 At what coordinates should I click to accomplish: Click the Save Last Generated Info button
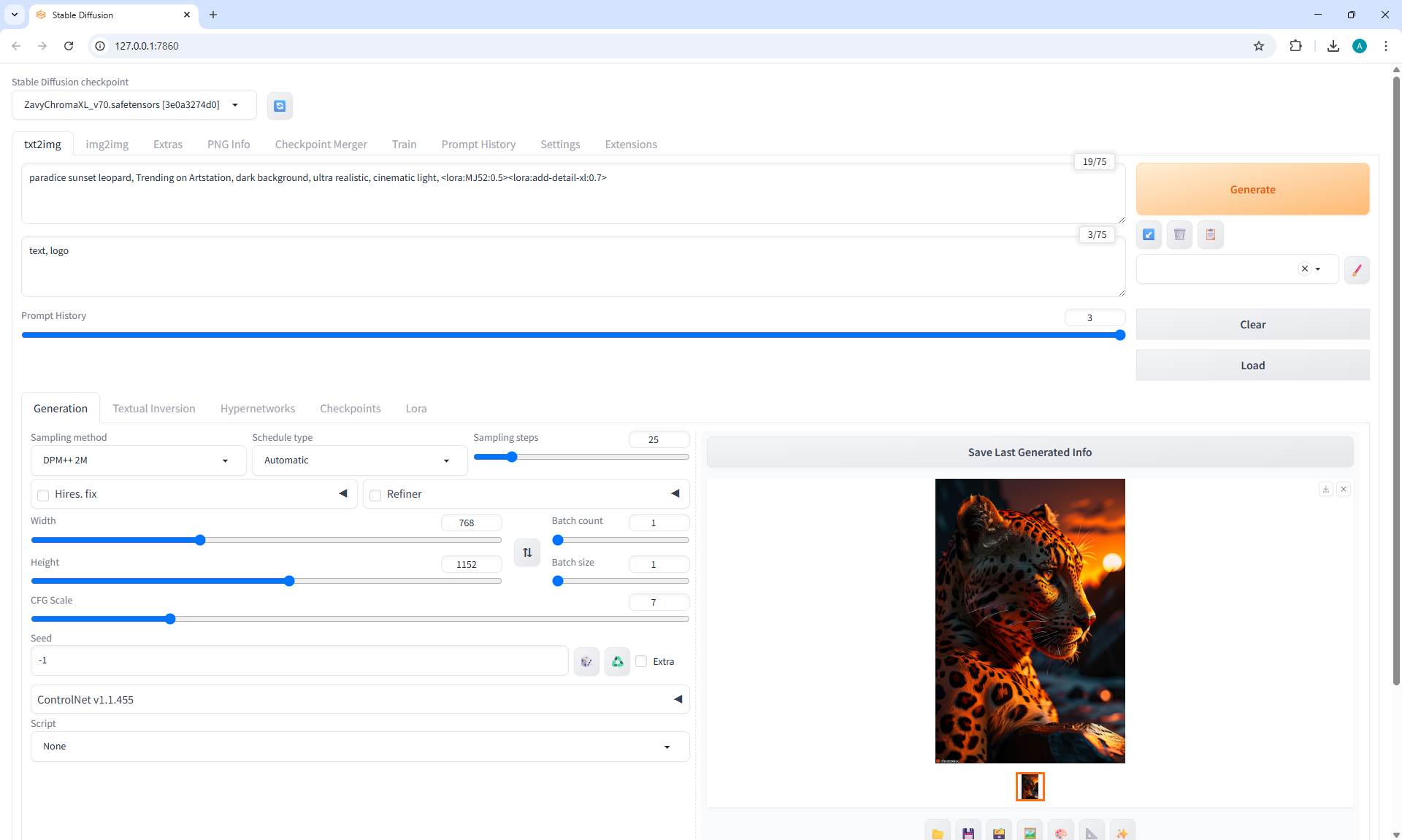point(1030,452)
